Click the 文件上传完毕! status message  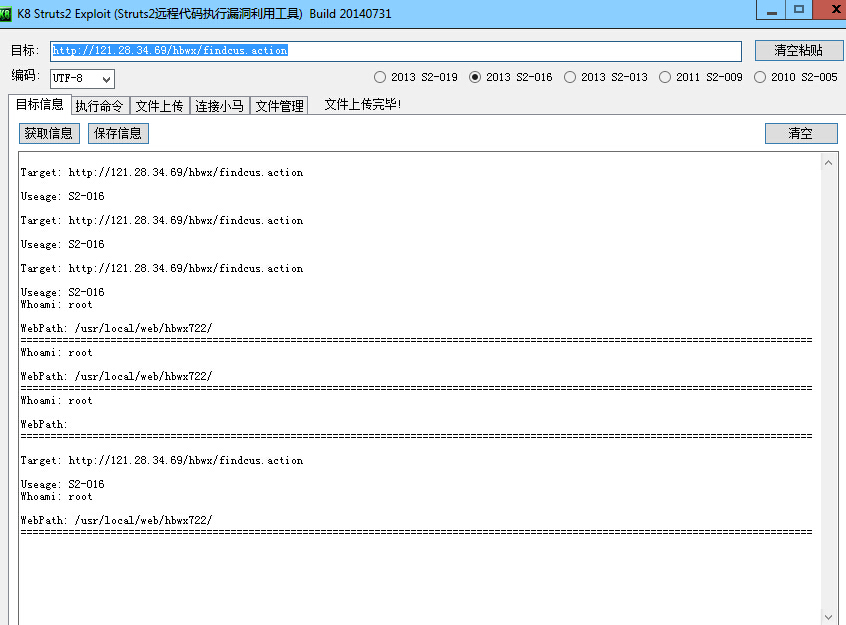click(363, 104)
